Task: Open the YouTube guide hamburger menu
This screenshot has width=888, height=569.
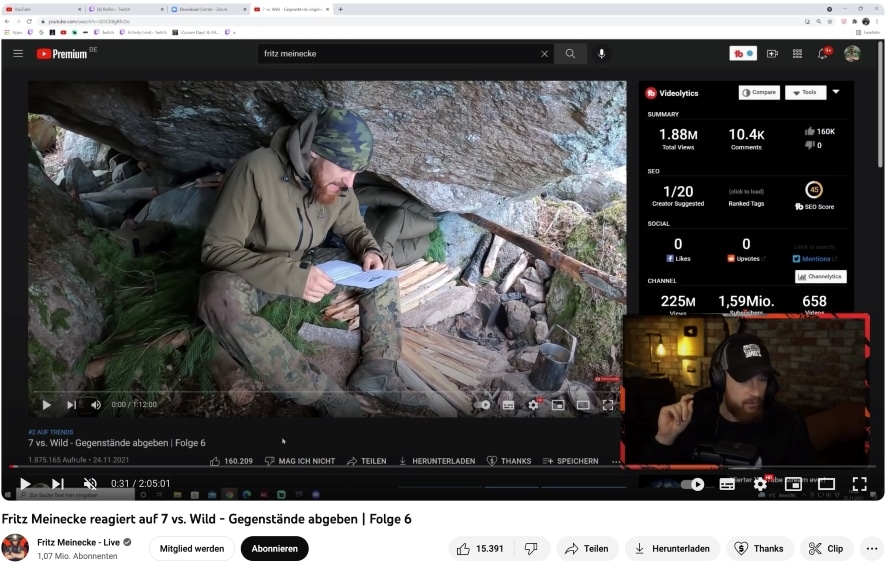Action: [18, 54]
